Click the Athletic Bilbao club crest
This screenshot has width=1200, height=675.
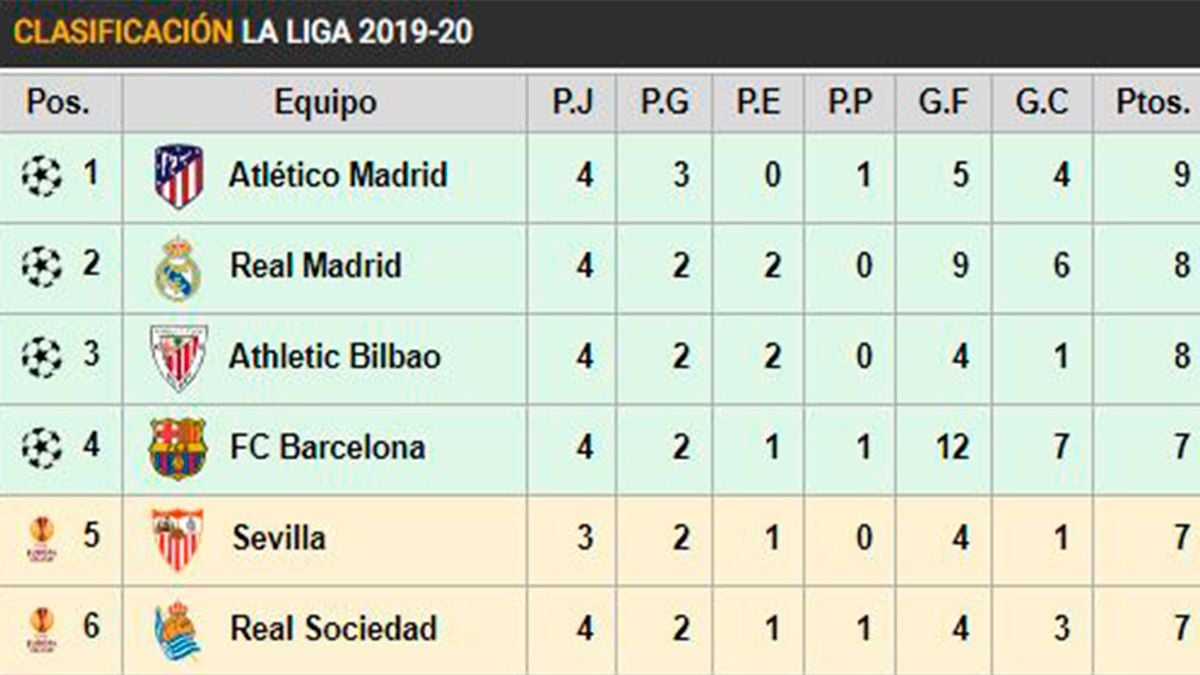coord(179,357)
